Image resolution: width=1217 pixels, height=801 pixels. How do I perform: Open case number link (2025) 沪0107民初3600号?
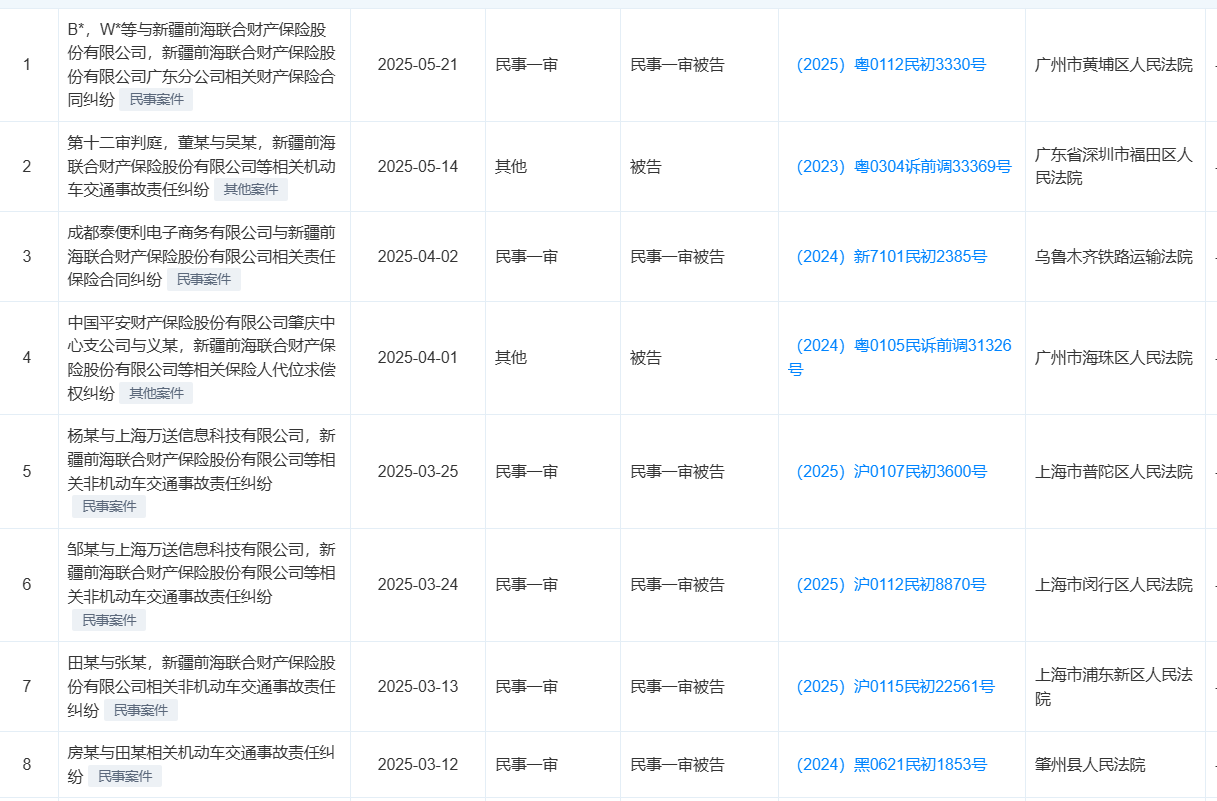pyautogui.click(x=889, y=471)
